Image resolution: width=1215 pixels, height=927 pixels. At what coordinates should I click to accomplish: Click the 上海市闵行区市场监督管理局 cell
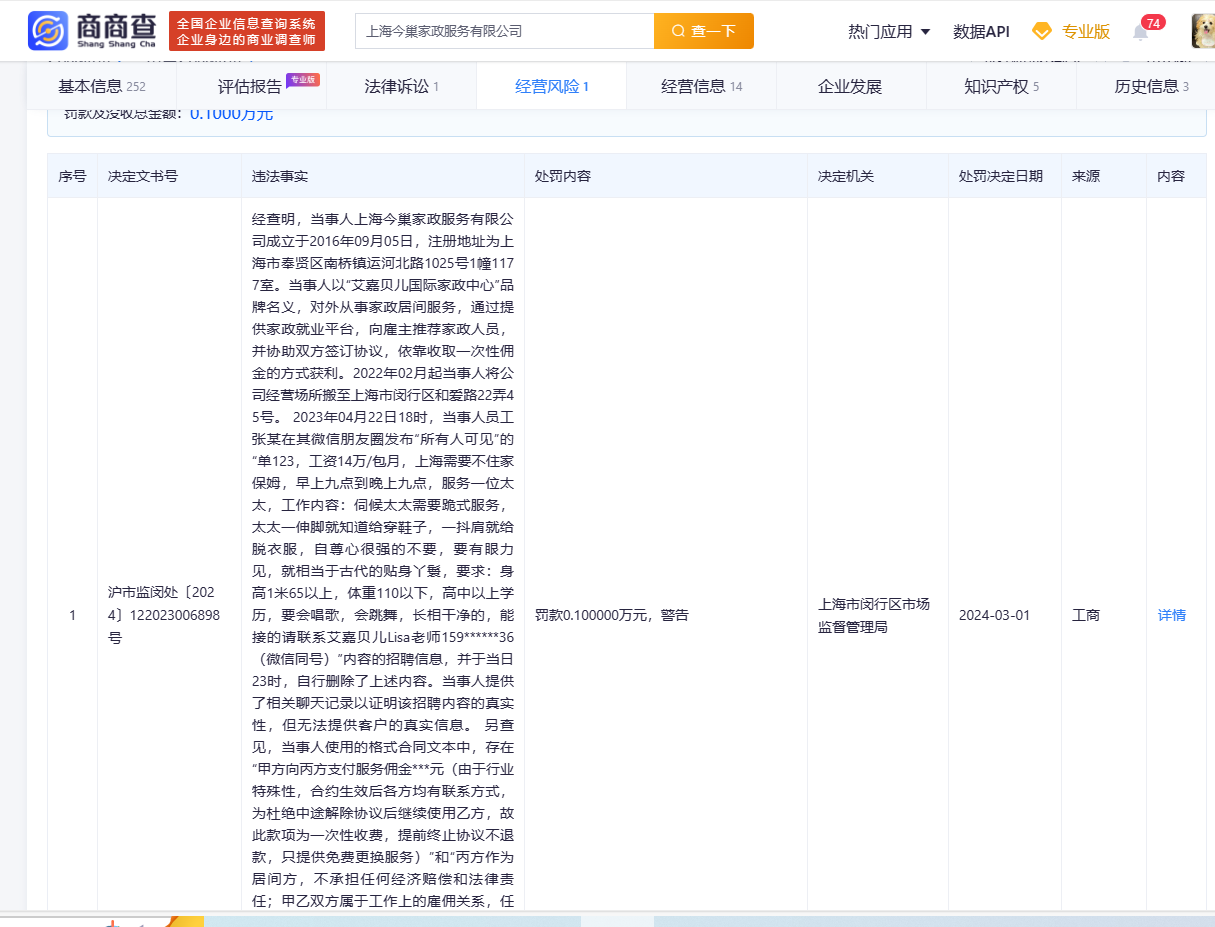(x=874, y=615)
